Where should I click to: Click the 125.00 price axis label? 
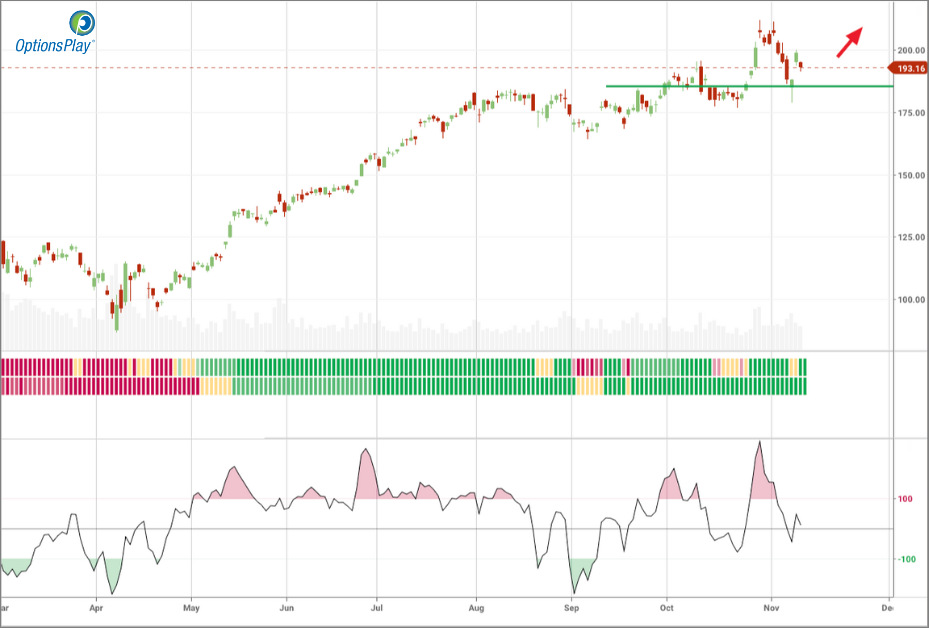coord(910,237)
